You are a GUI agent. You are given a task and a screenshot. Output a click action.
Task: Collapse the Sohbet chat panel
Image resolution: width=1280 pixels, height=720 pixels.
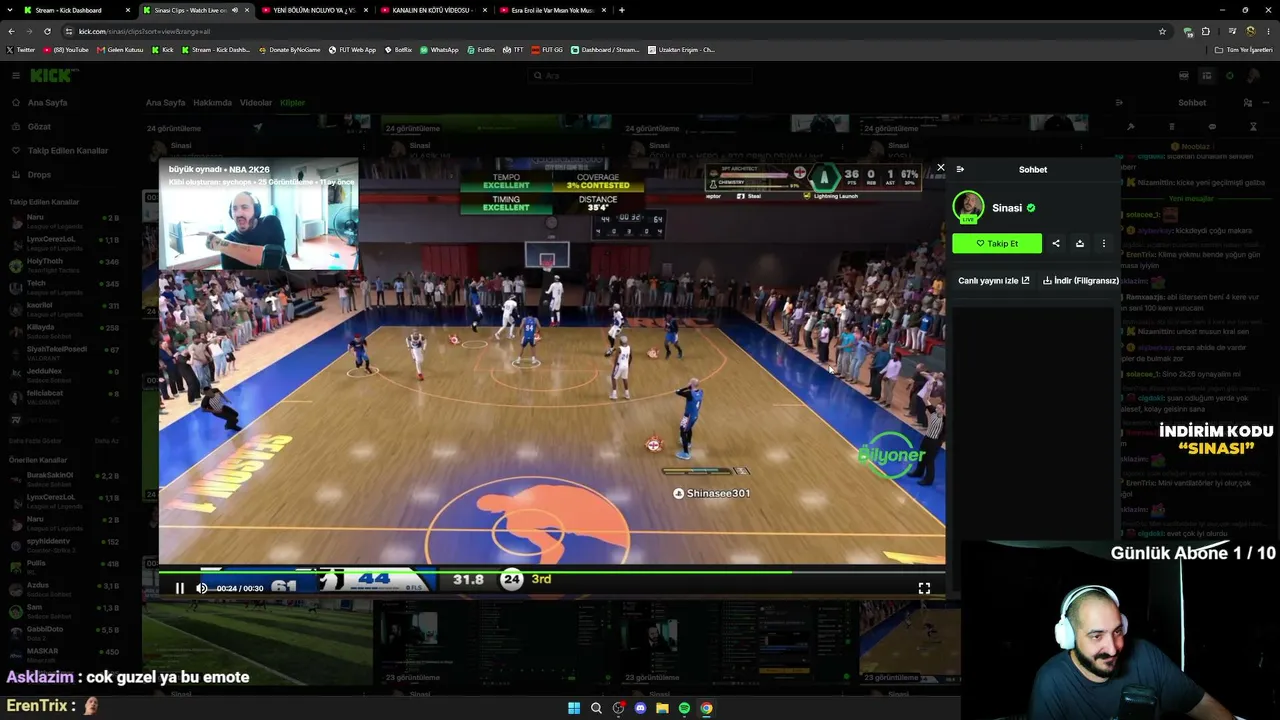click(x=960, y=169)
